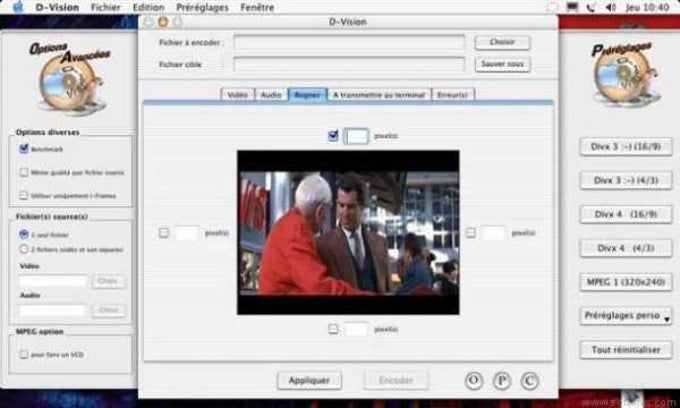Open the Préréglages menu

(x=202, y=7)
